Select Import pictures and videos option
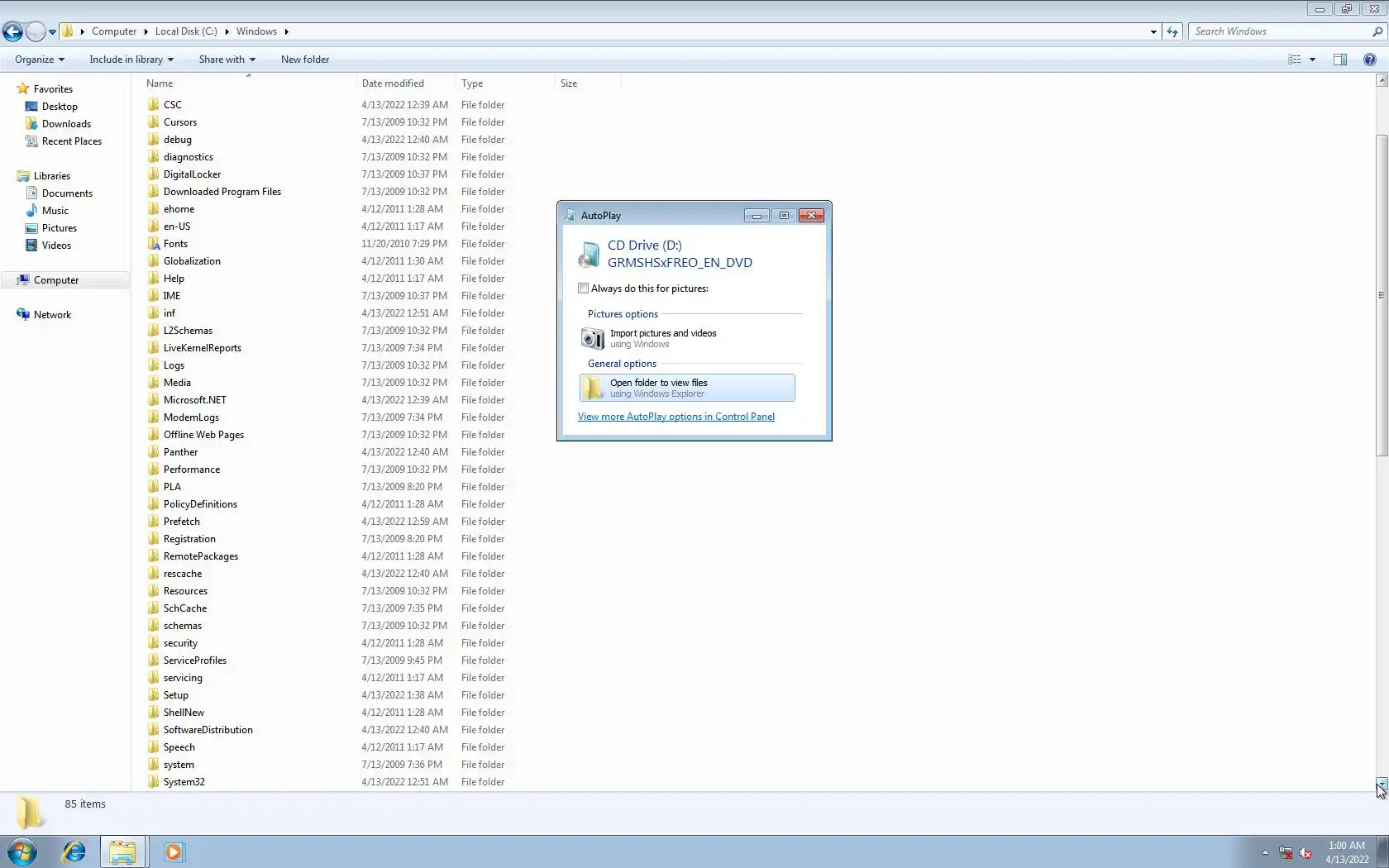This screenshot has height=868, width=1389. (687, 338)
